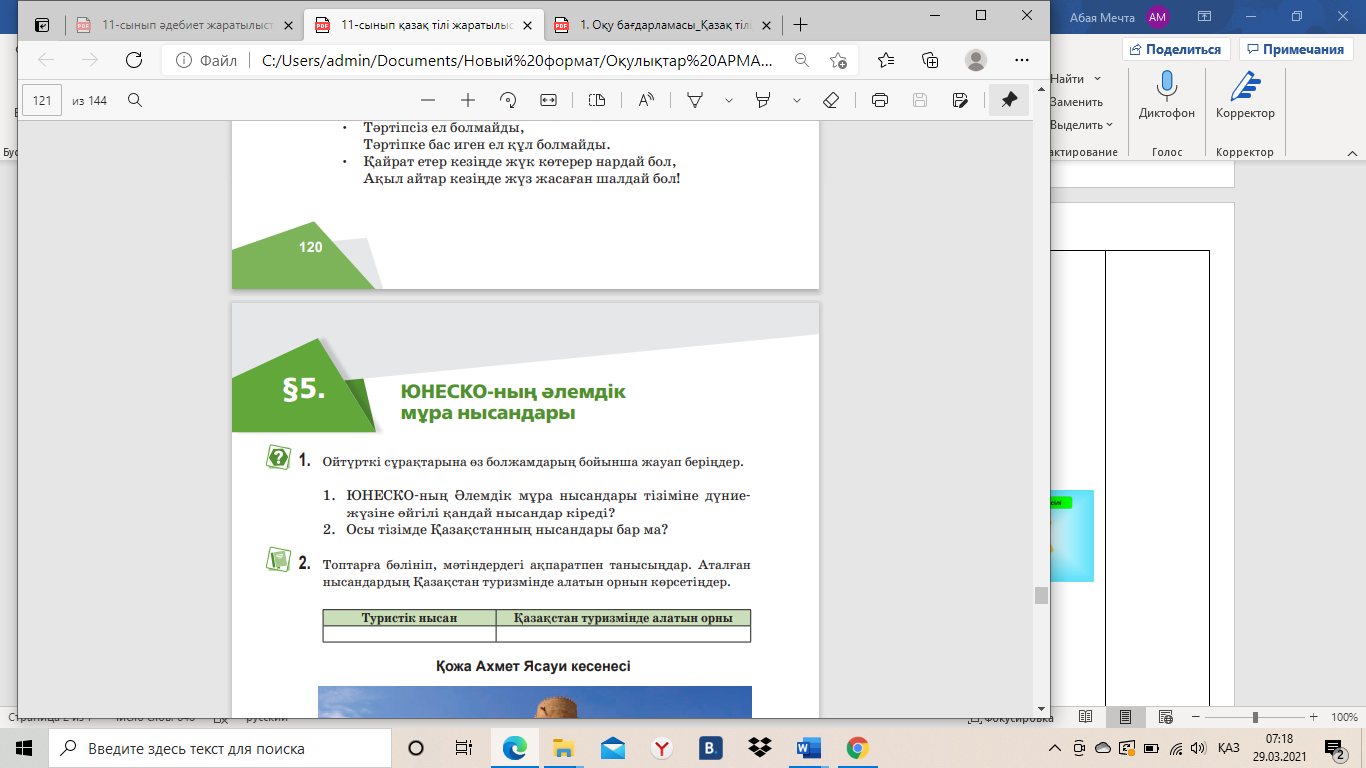Click the 100% zoom level in Word

(1344, 717)
